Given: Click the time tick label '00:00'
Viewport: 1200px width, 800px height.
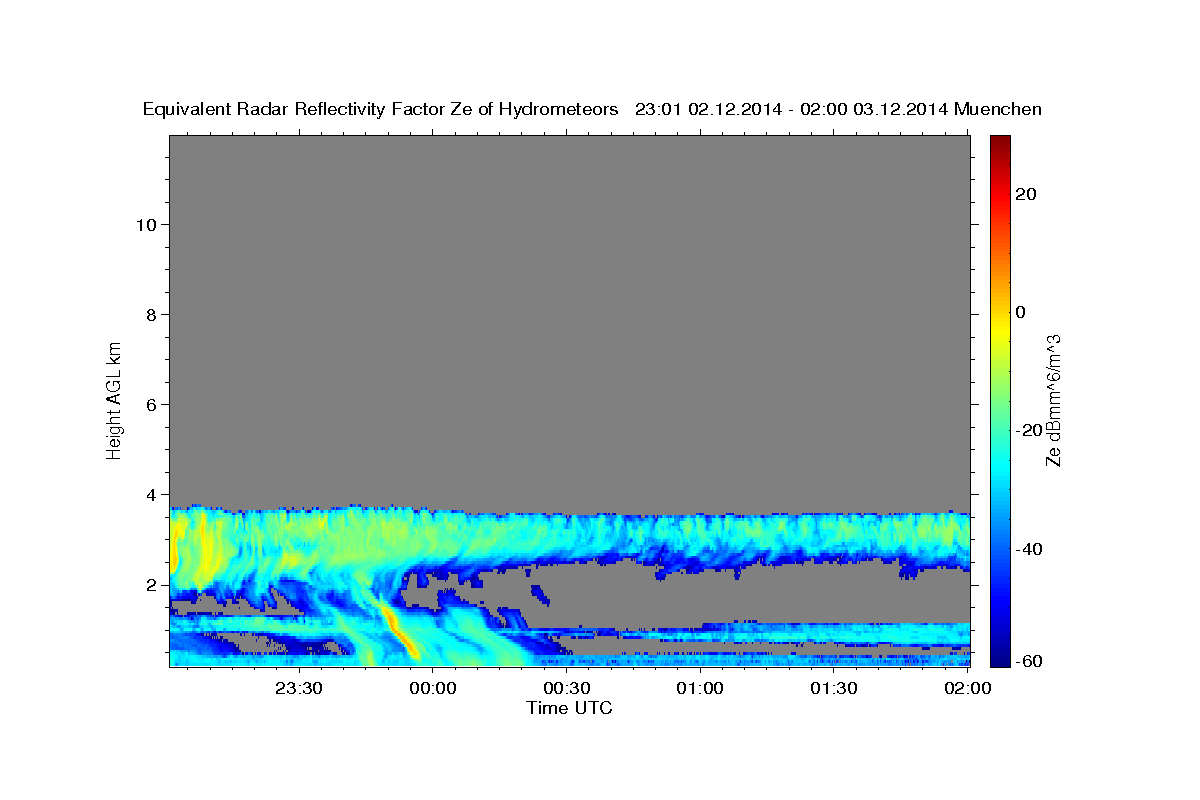Looking at the screenshot, I should coord(433,688).
